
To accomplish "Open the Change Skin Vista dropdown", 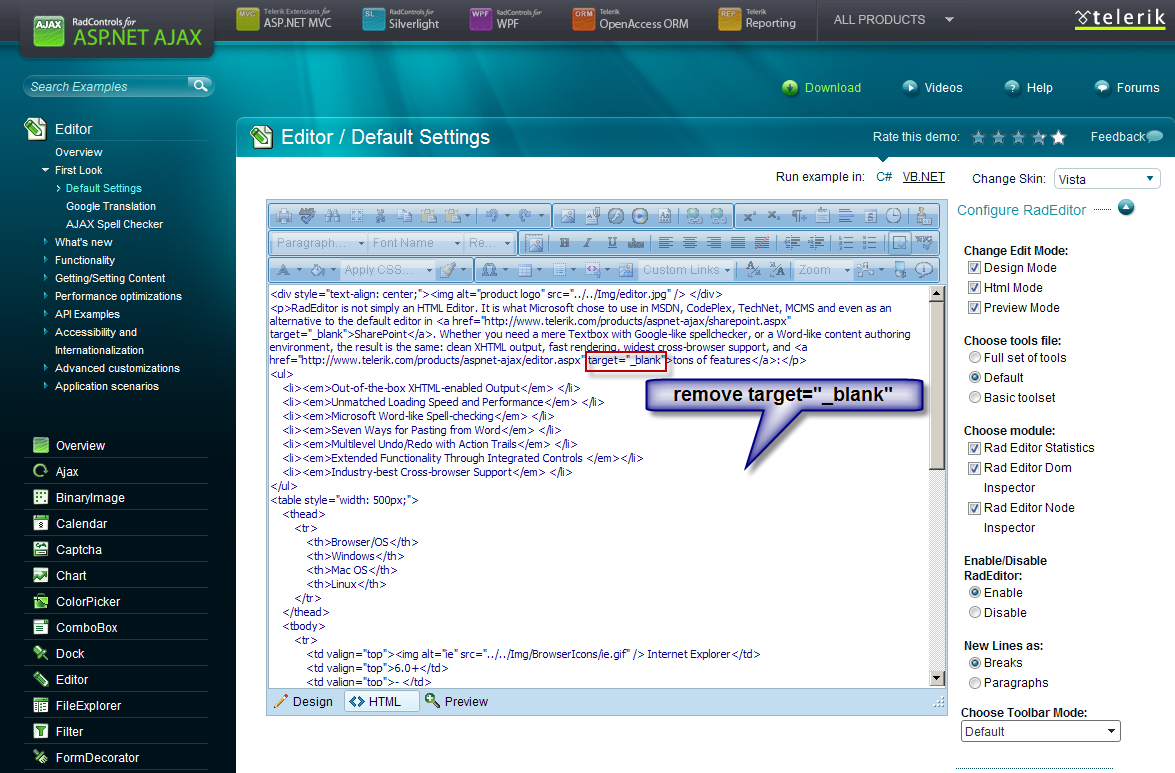I will (1107, 179).
